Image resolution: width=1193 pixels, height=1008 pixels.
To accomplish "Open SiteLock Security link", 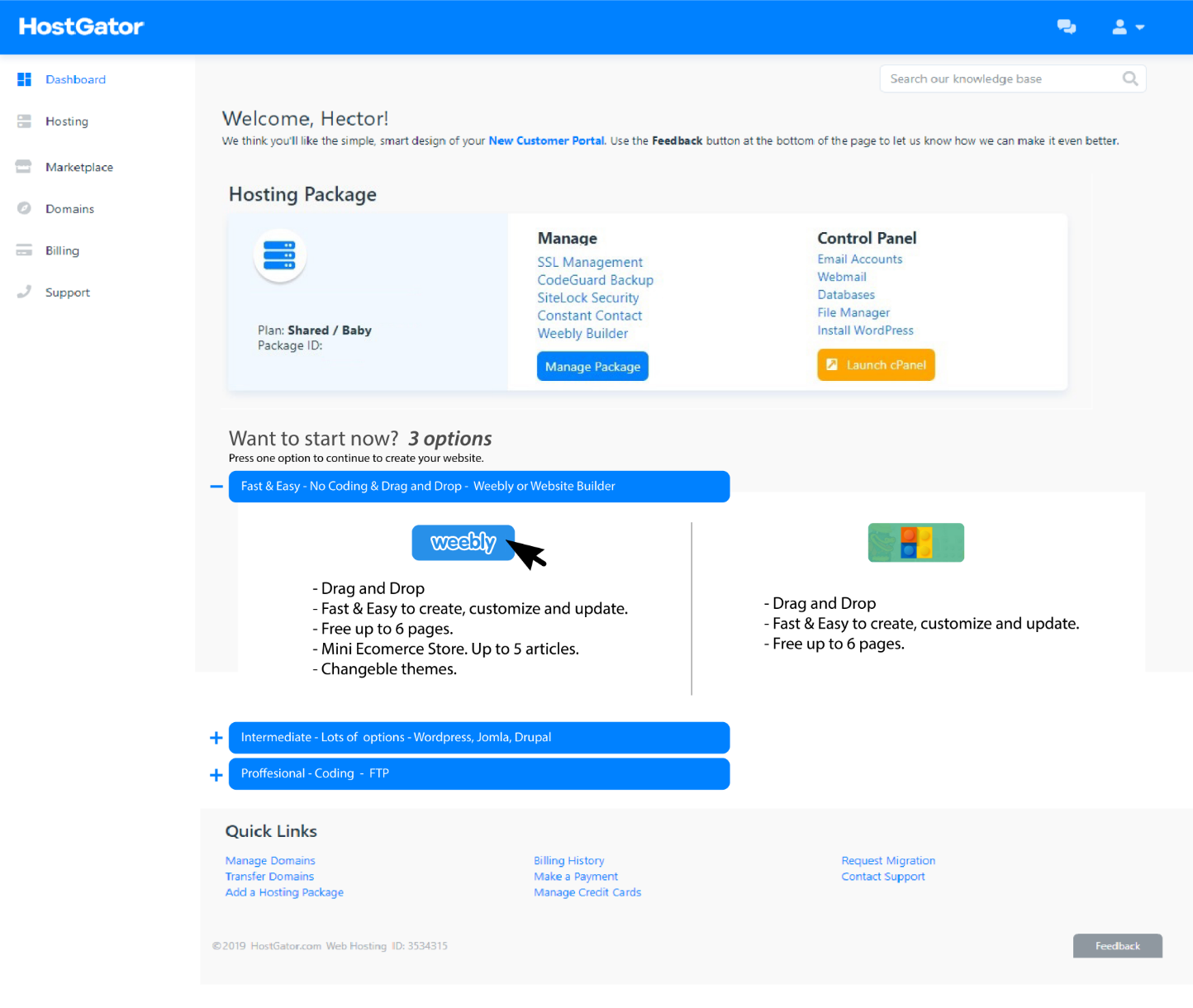I will 587,297.
